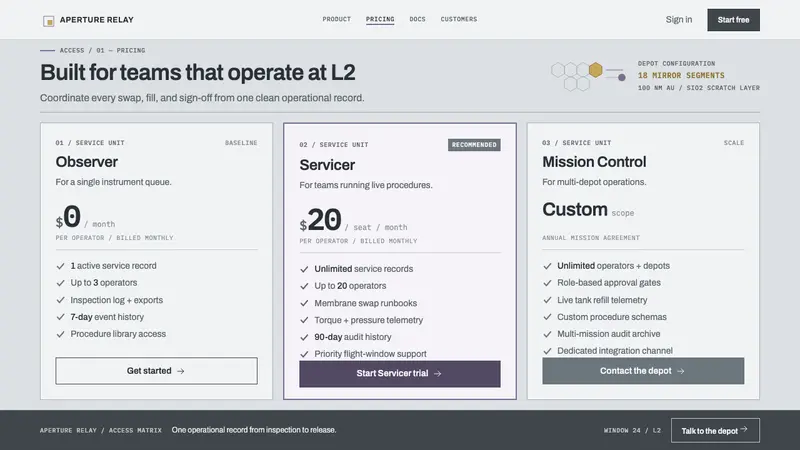This screenshot has height=450, width=800.
Task: Click the 'DEPOT CONFIGURATION' label
Action: click(677, 64)
